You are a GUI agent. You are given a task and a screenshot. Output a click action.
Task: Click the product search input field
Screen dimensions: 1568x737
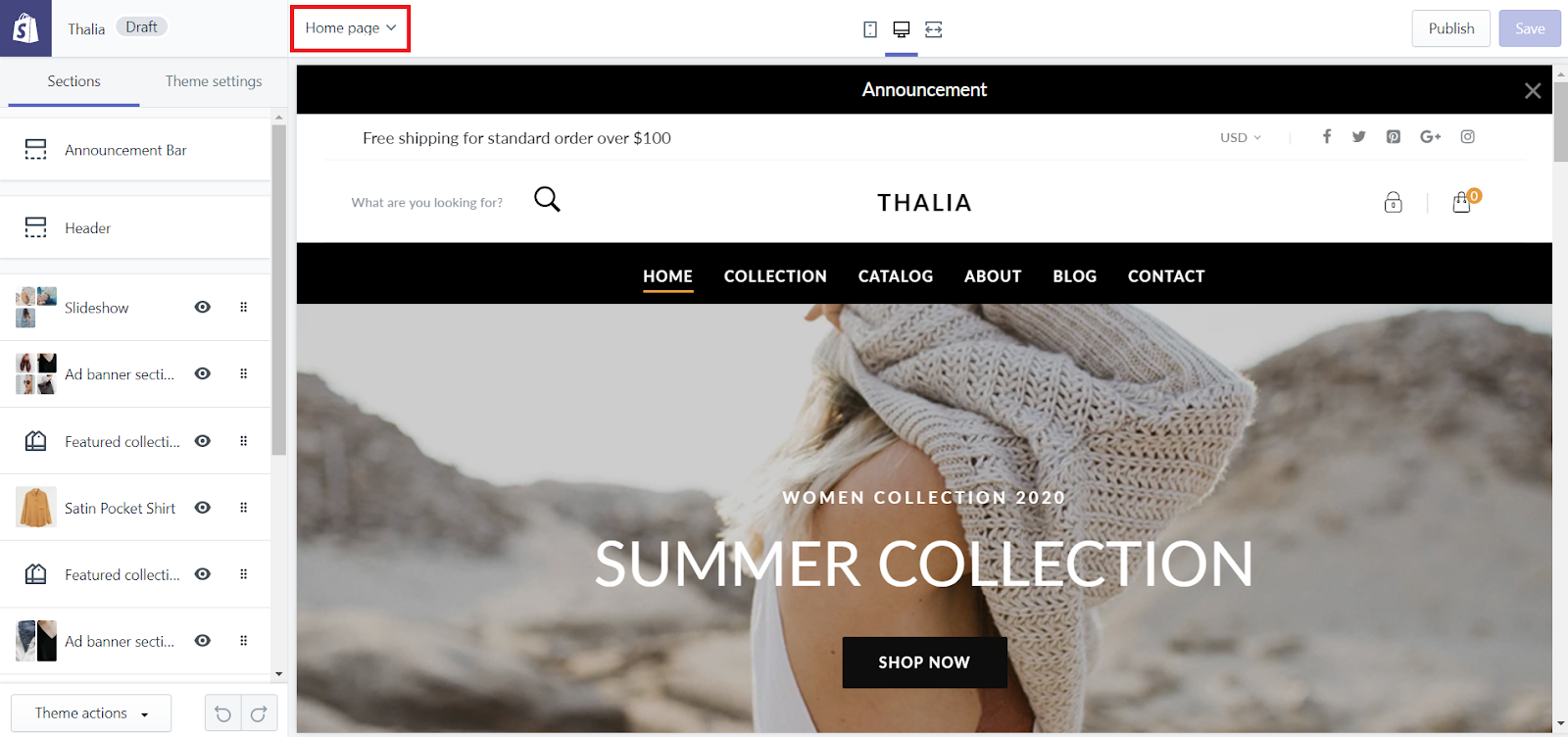coord(427,203)
